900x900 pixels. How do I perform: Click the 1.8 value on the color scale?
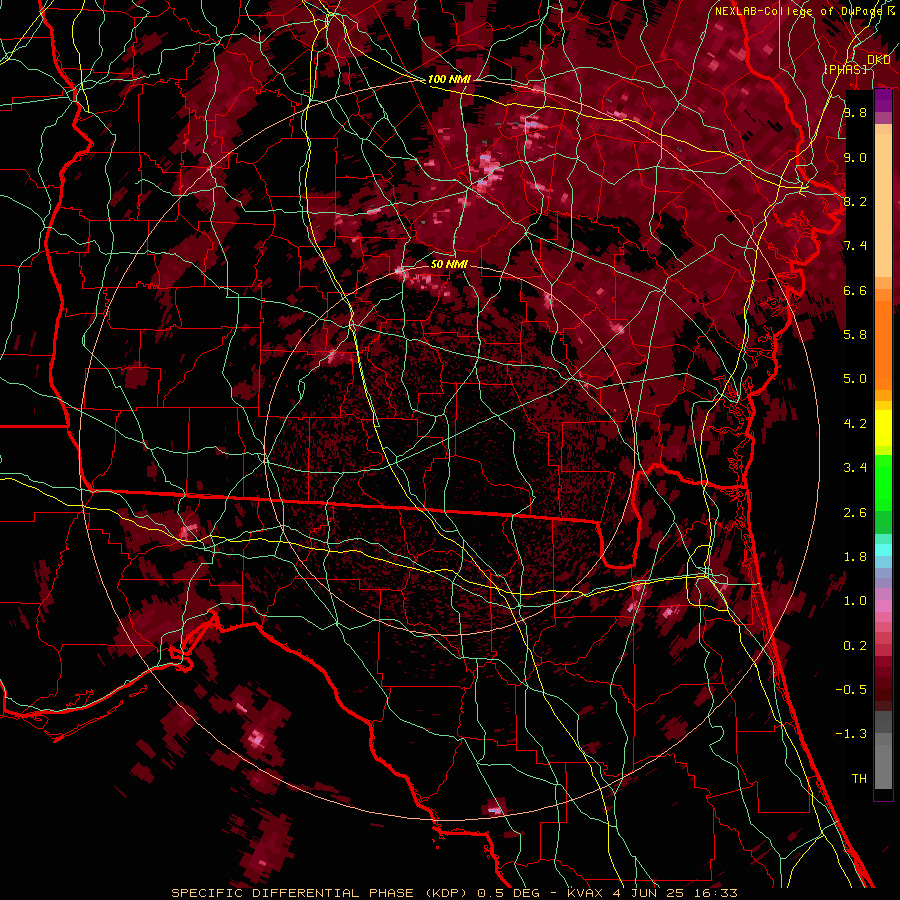point(855,557)
